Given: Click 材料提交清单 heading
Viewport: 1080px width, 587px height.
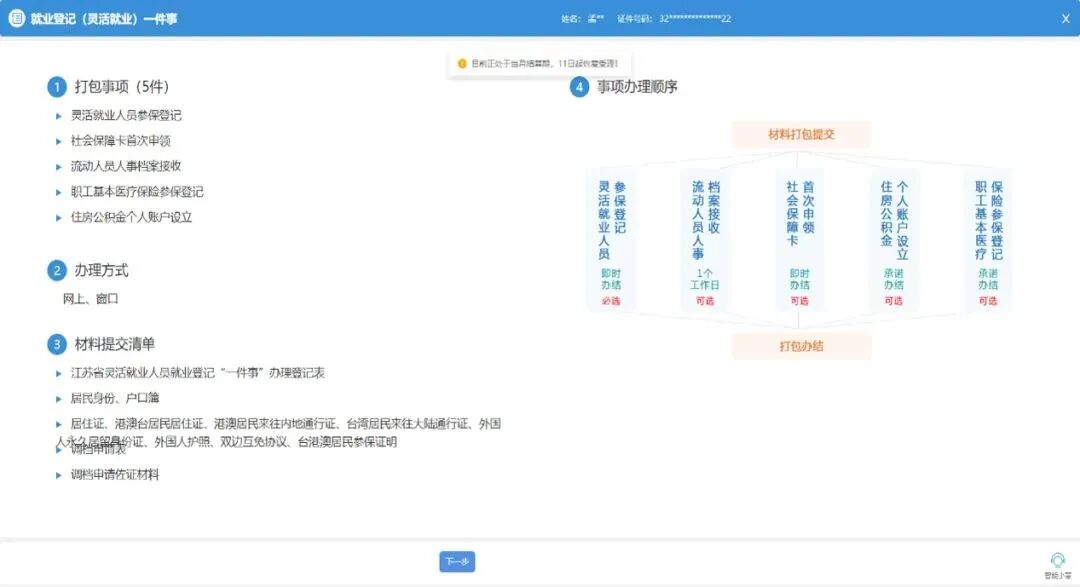Looking at the screenshot, I should click(x=114, y=344).
